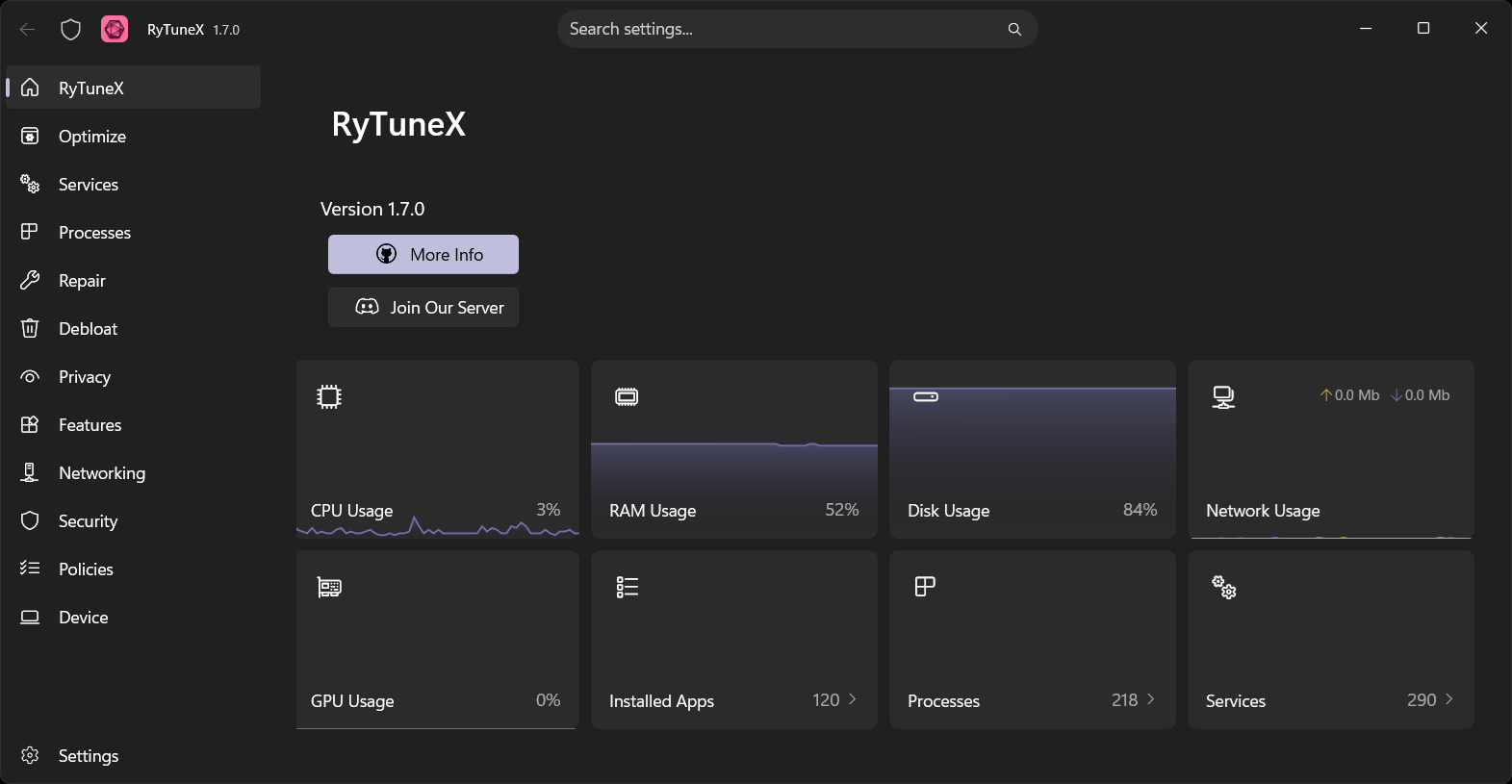This screenshot has width=1512, height=784.
Task: Minimize the RyTuneX window
Action: pos(1366,28)
